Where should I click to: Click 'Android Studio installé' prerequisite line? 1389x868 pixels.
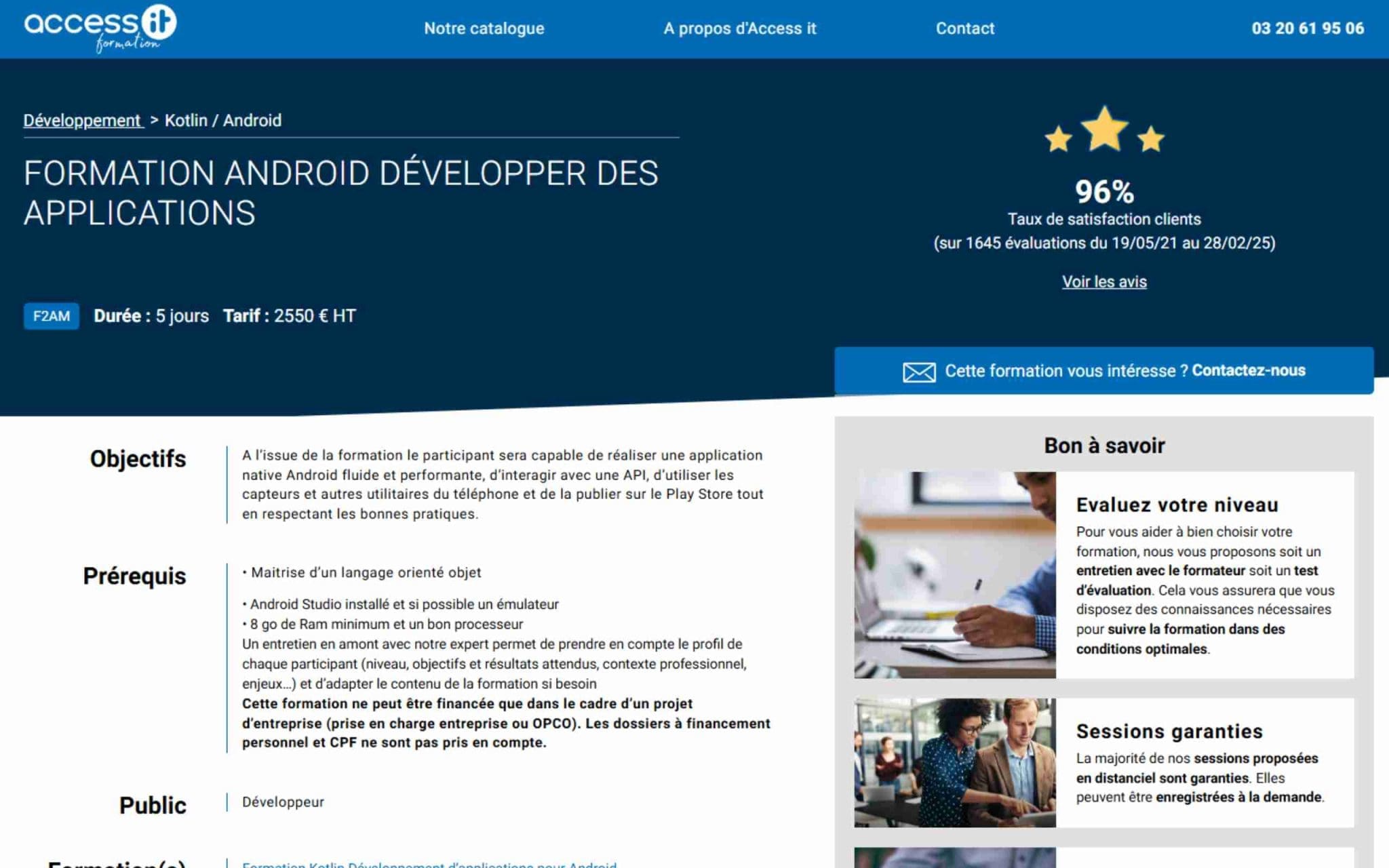pyautogui.click(x=400, y=604)
